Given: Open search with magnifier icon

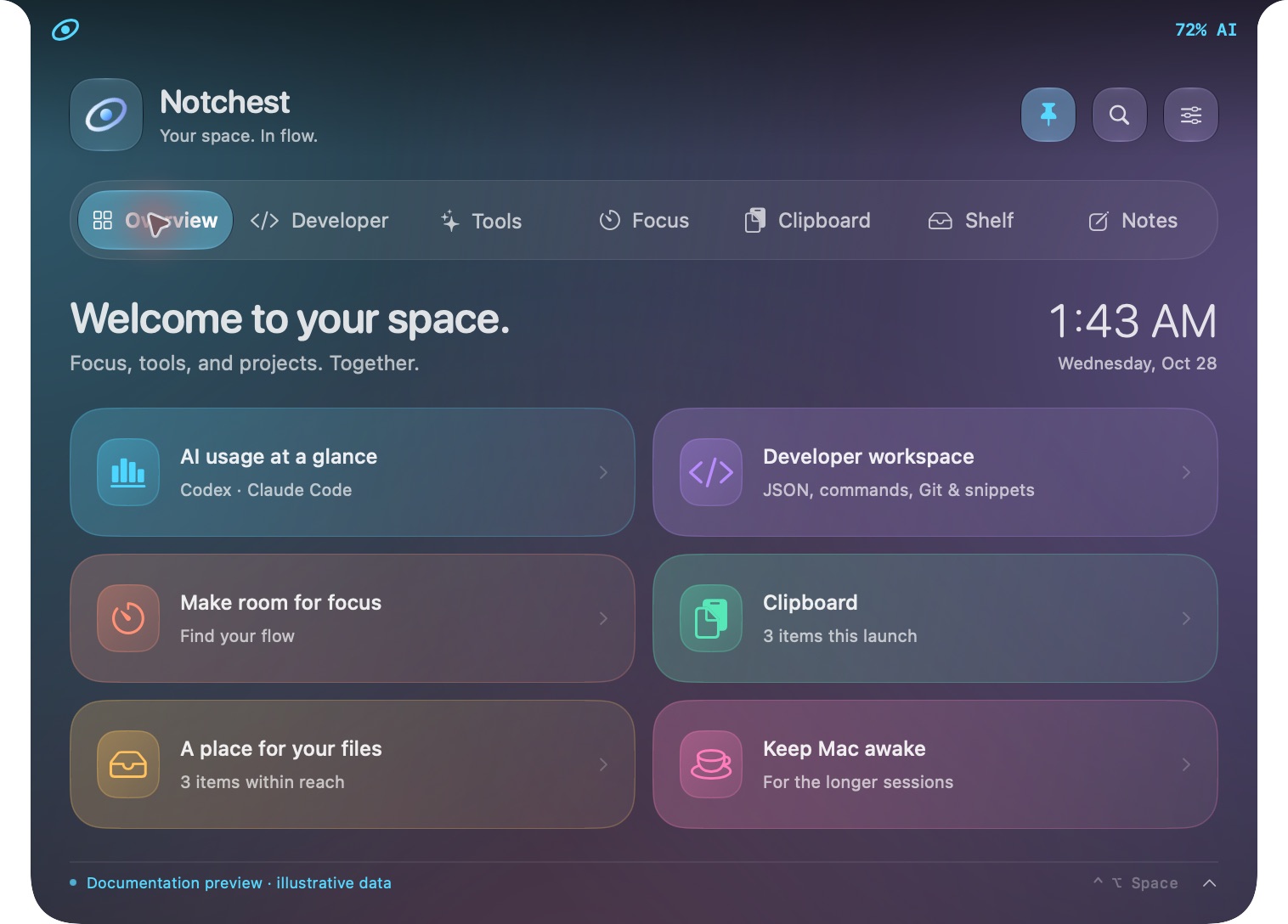Looking at the screenshot, I should tap(1120, 115).
